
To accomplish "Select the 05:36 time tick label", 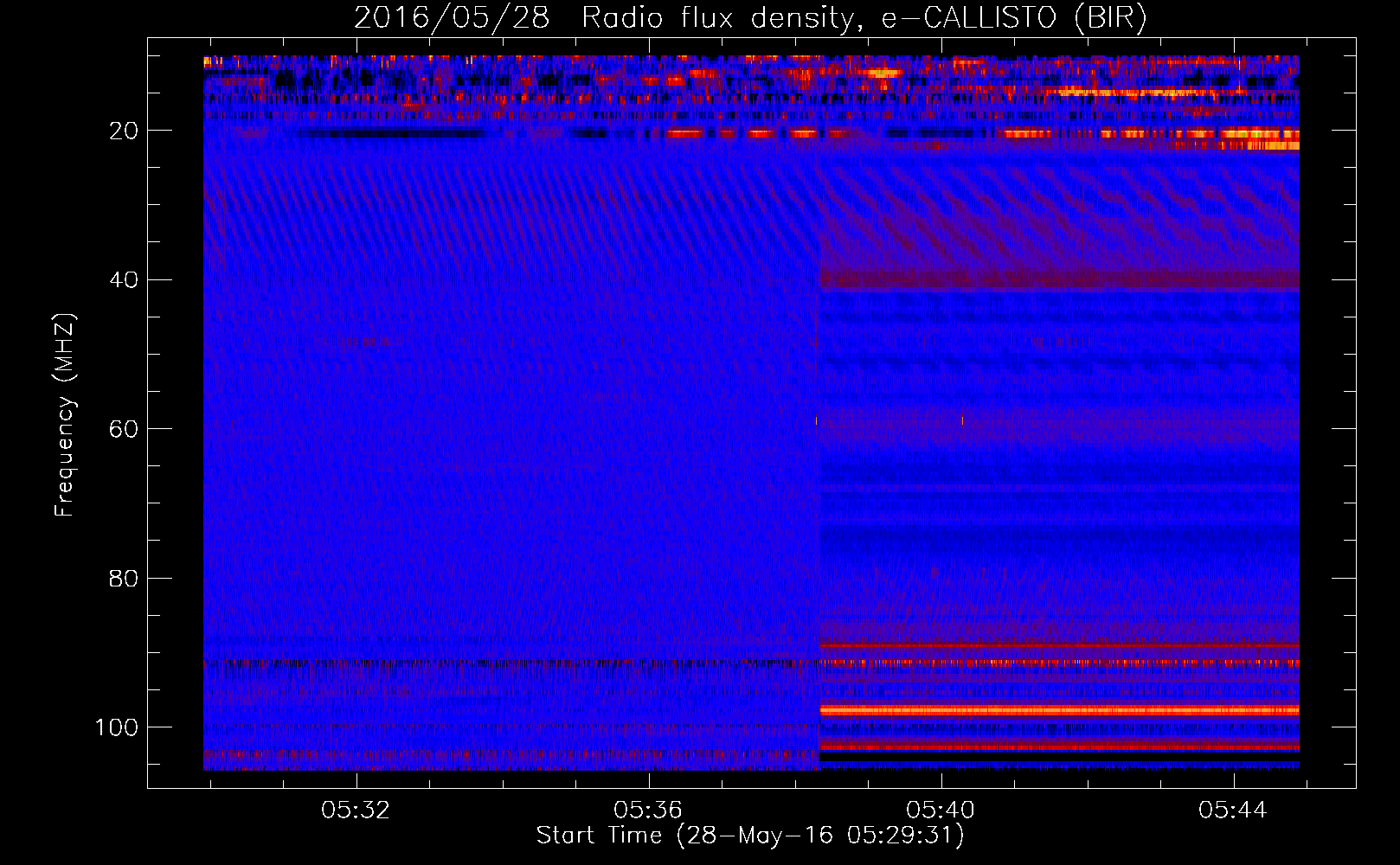I will pos(648,811).
